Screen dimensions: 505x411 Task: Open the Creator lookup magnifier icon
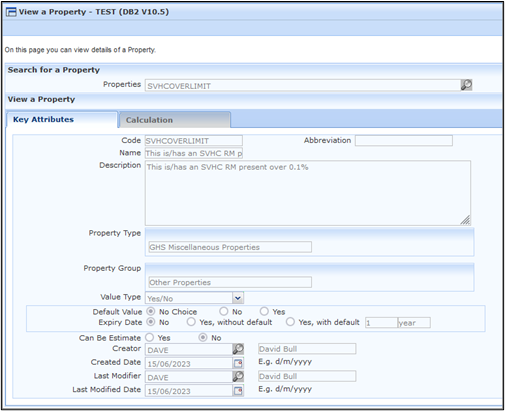coord(238,349)
